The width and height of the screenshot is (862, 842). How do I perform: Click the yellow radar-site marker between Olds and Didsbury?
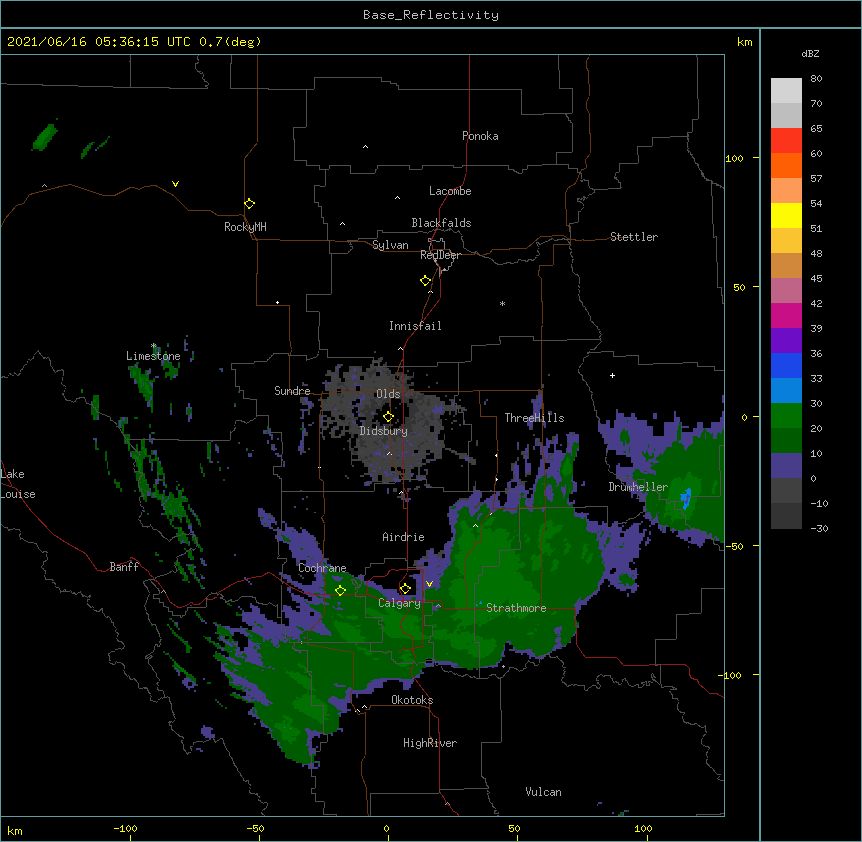point(389,417)
